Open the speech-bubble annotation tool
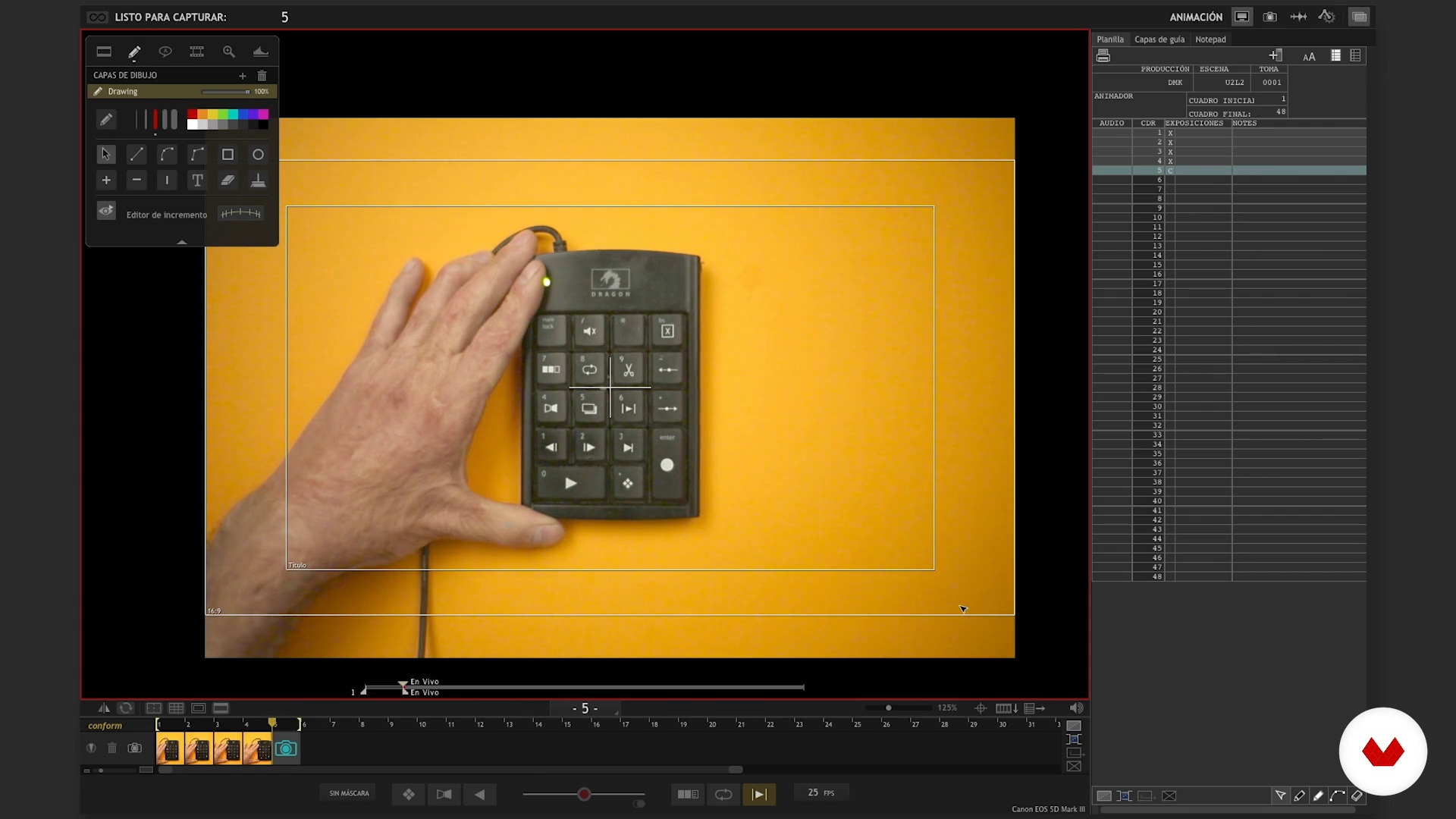 (x=165, y=52)
